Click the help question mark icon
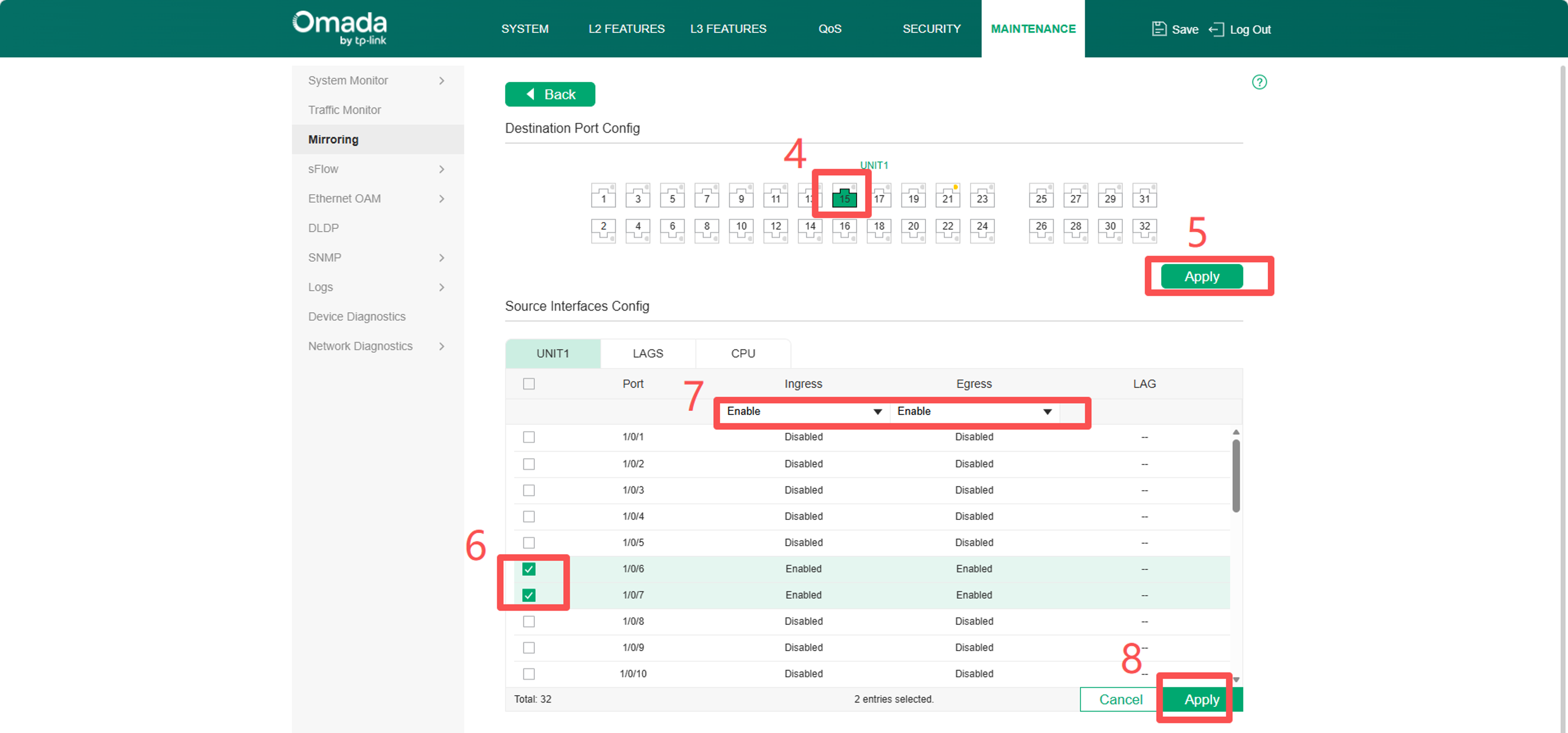1568x733 pixels. 1259,82
